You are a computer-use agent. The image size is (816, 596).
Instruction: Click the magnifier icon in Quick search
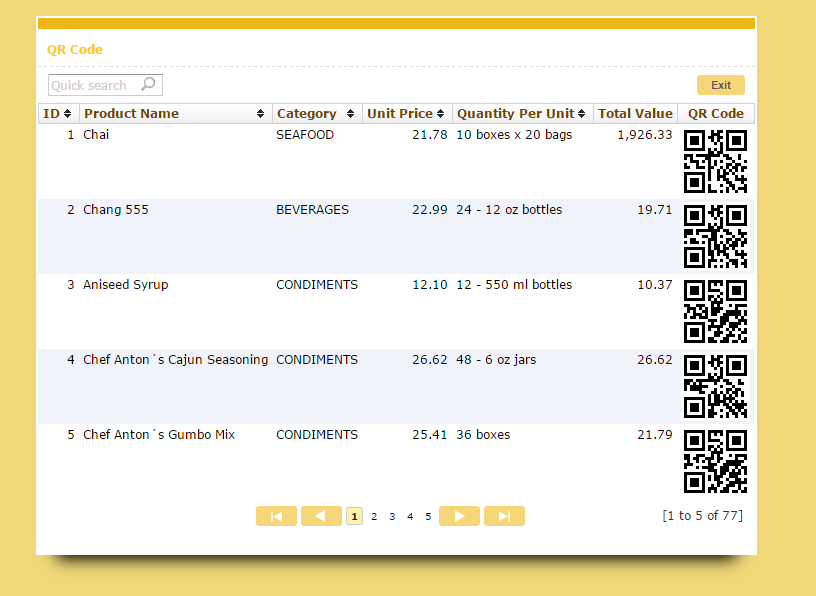coord(148,85)
